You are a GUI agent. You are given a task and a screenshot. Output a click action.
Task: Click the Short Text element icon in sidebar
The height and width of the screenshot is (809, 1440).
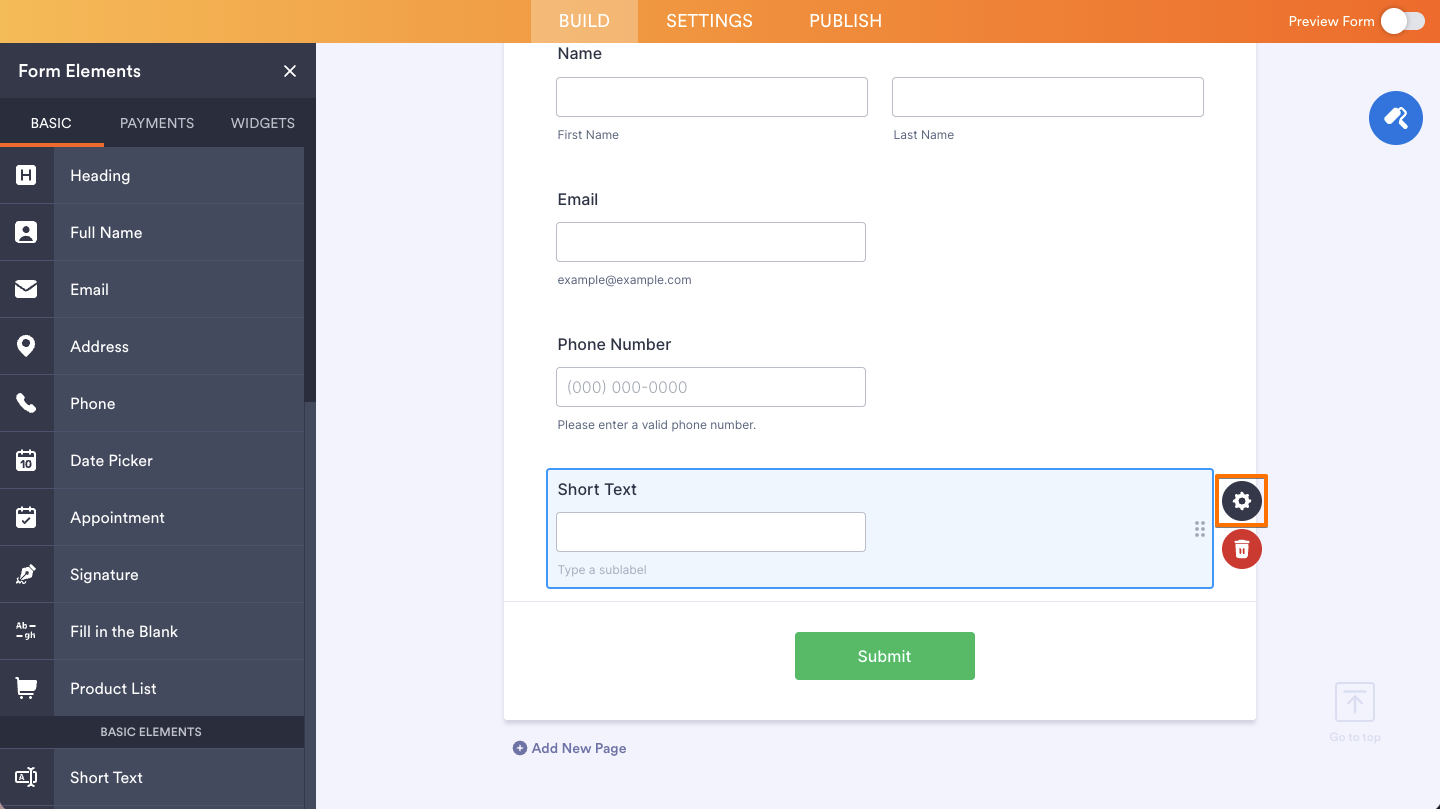(x=26, y=778)
